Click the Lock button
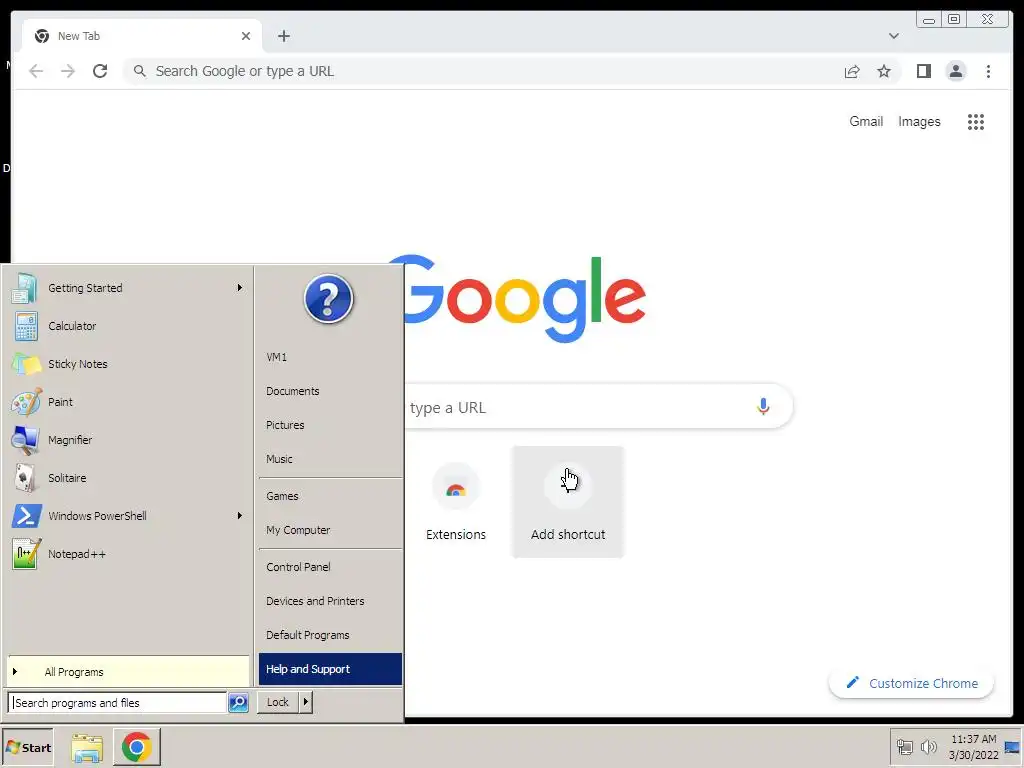The width and height of the screenshot is (1024, 768). pyautogui.click(x=278, y=702)
